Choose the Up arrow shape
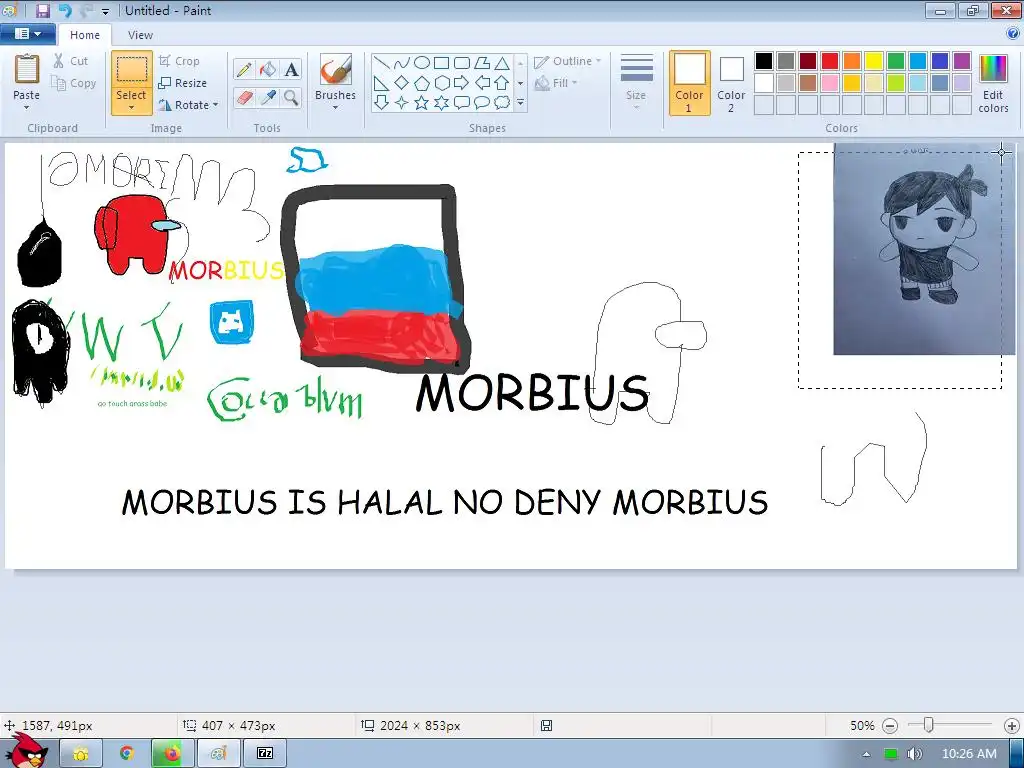This screenshot has width=1024, height=768. pyautogui.click(x=502, y=83)
